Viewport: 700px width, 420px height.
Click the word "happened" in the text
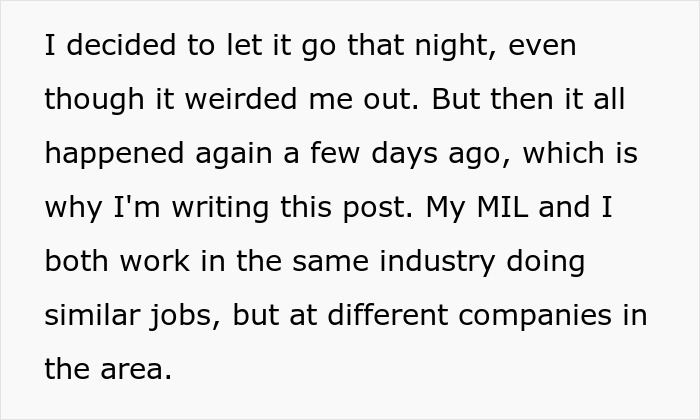[112, 155]
